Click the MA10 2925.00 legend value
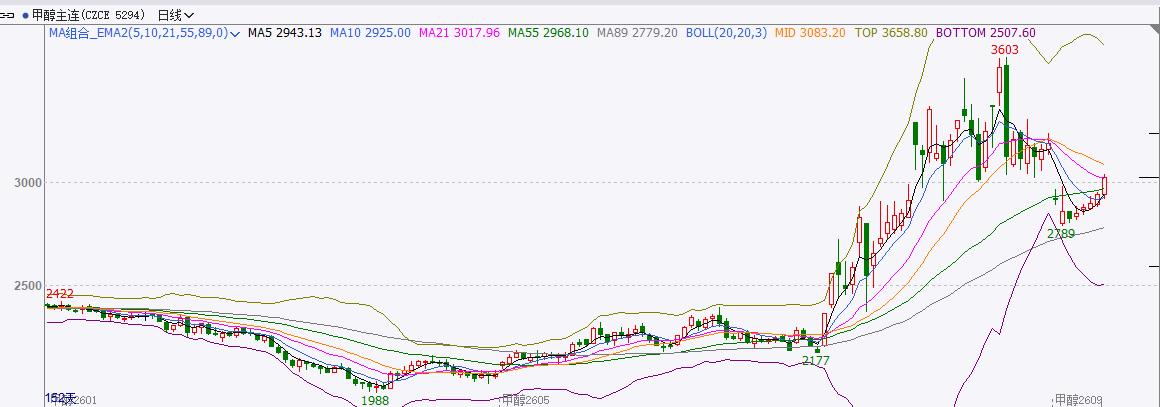This screenshot has width=1160, height=407. pos(370,33)
